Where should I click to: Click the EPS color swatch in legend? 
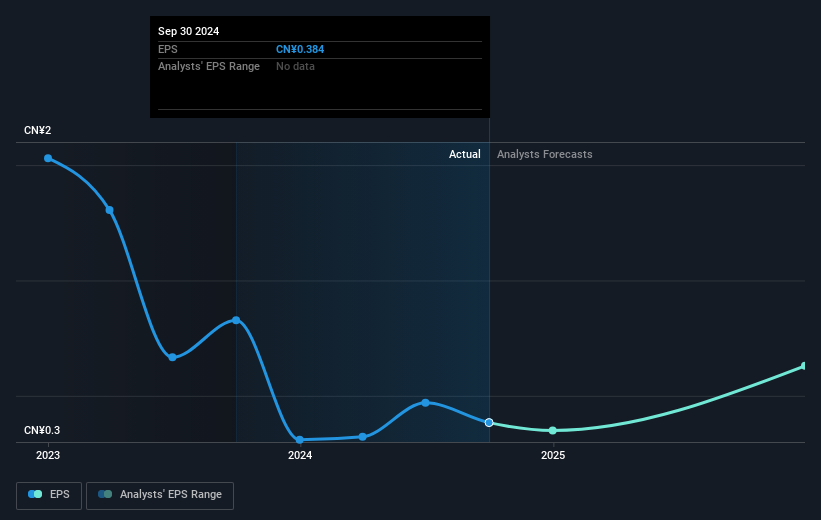35,494
